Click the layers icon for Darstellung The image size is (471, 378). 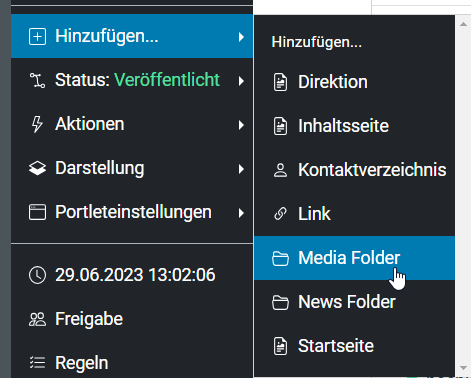37,168
